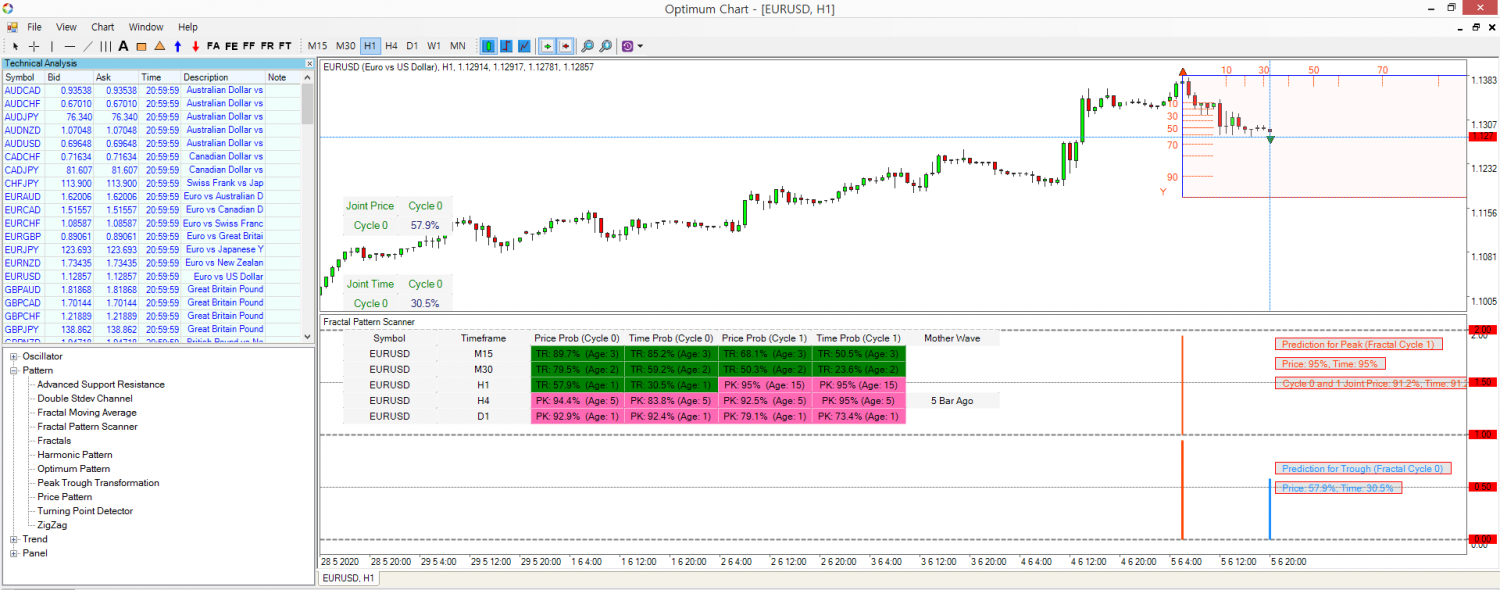1500x590 pixels.
Task: Enable the H4 timeframe
Action: [390, 45]
